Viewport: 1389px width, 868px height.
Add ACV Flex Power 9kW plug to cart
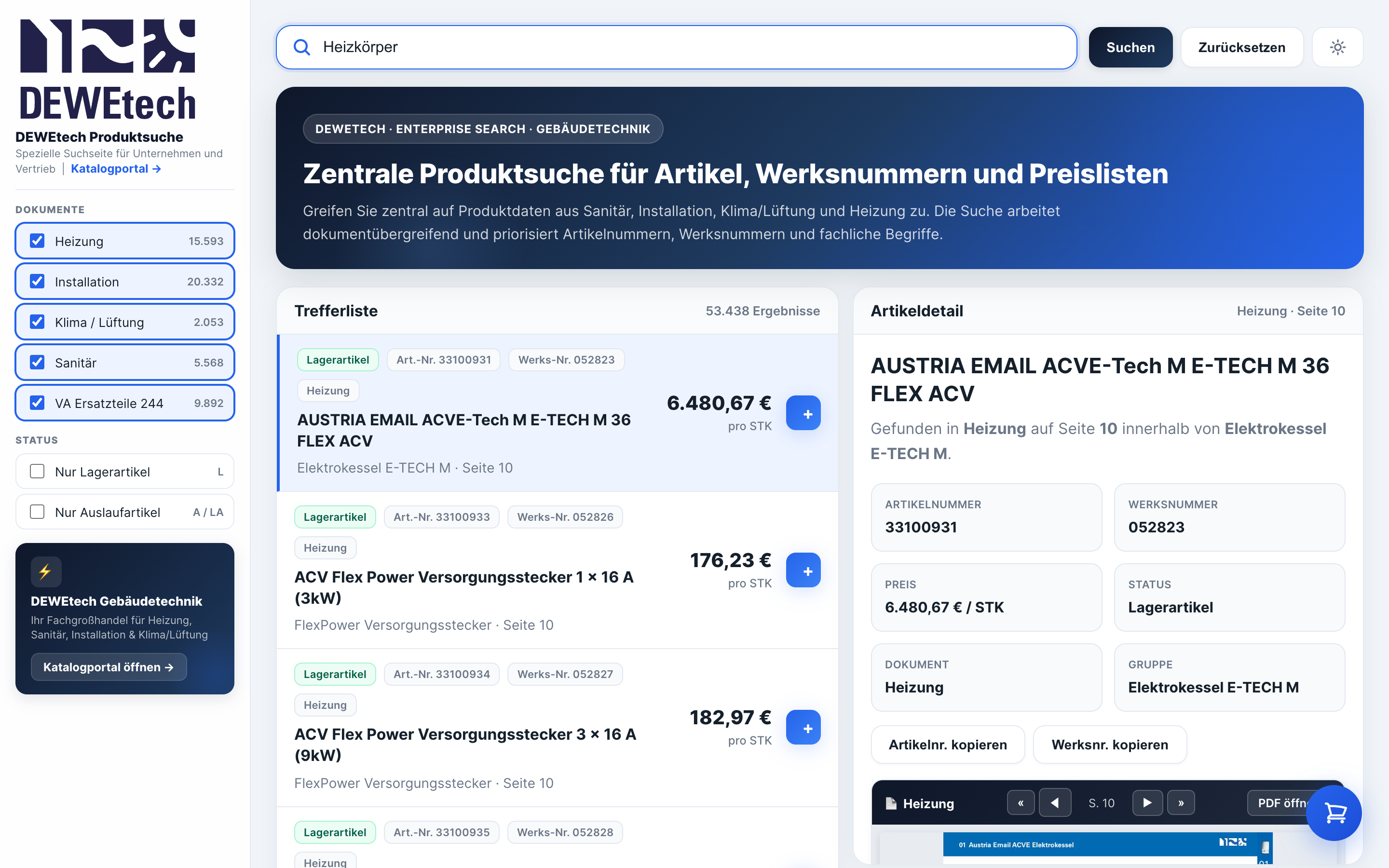[803, 727]
